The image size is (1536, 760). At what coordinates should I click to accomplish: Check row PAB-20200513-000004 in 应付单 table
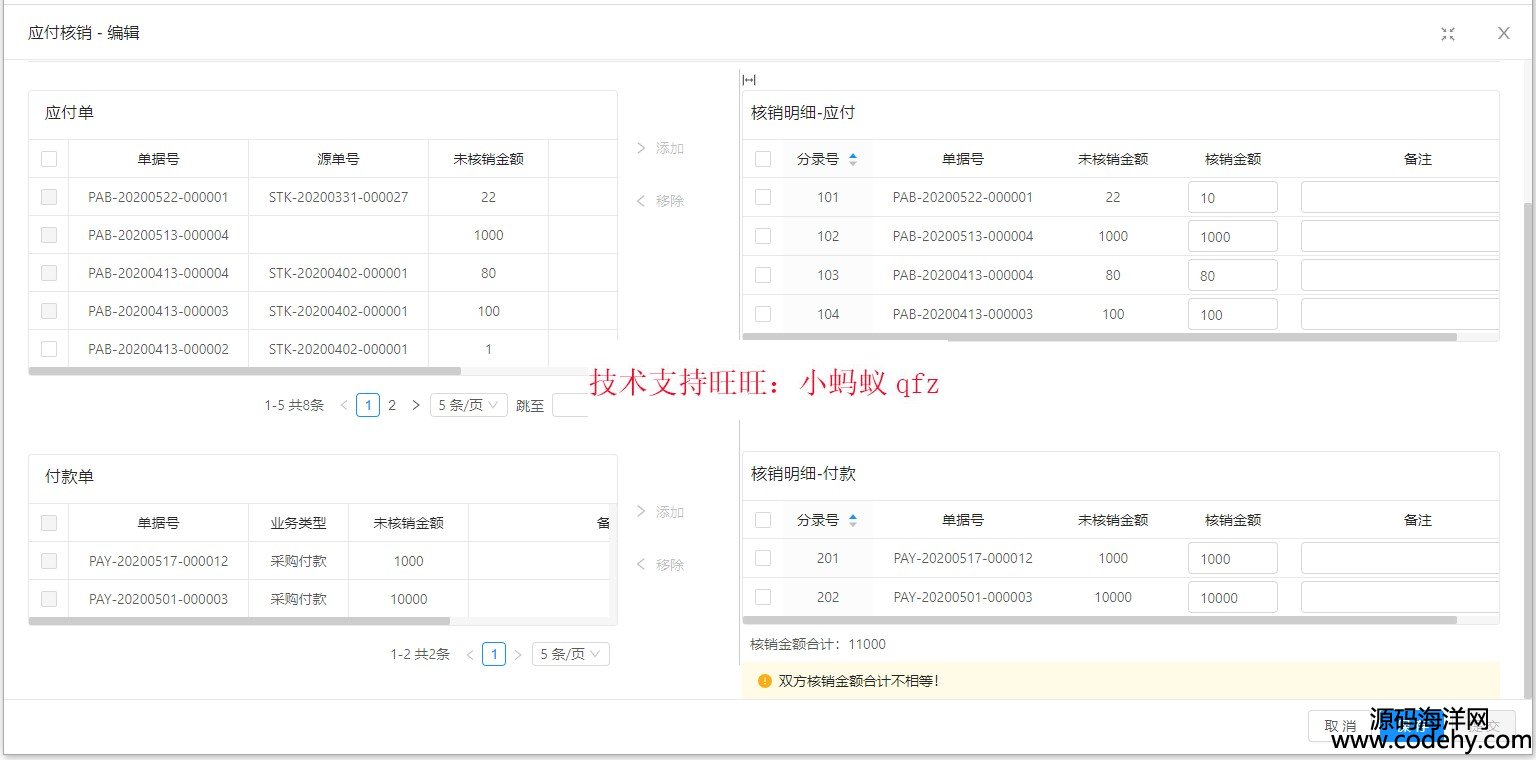click(49, 235)
